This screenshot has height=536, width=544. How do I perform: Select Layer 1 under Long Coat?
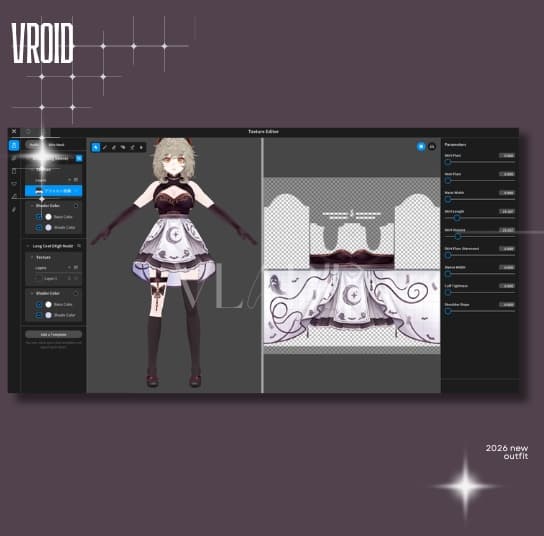(x=54, y=278)
